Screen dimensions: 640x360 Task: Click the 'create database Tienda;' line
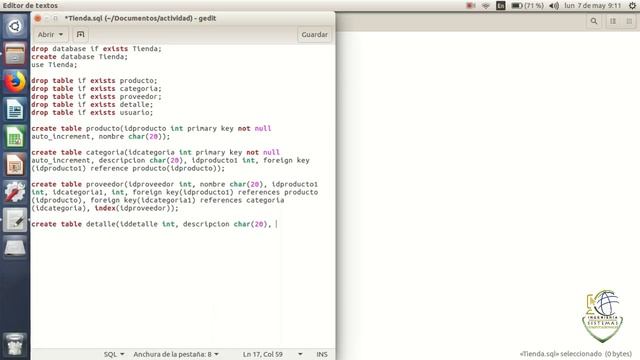tap(80, 57)
